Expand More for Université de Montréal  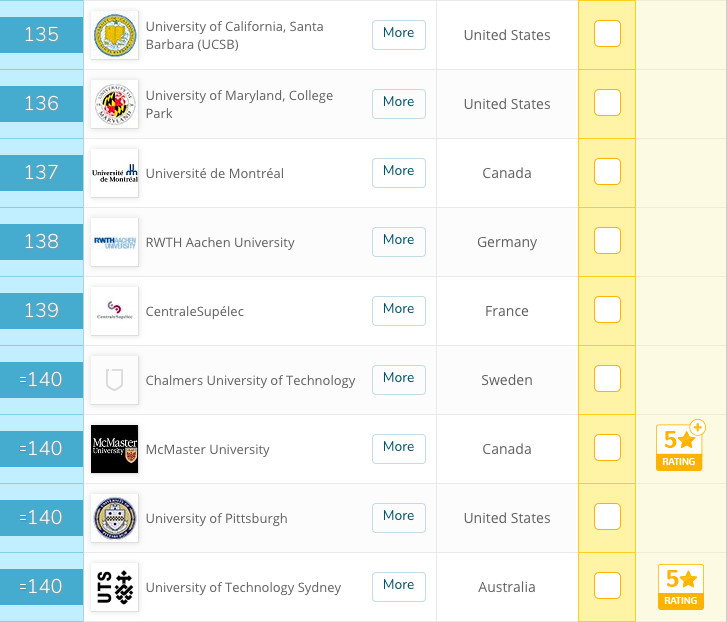click(399, 173)
